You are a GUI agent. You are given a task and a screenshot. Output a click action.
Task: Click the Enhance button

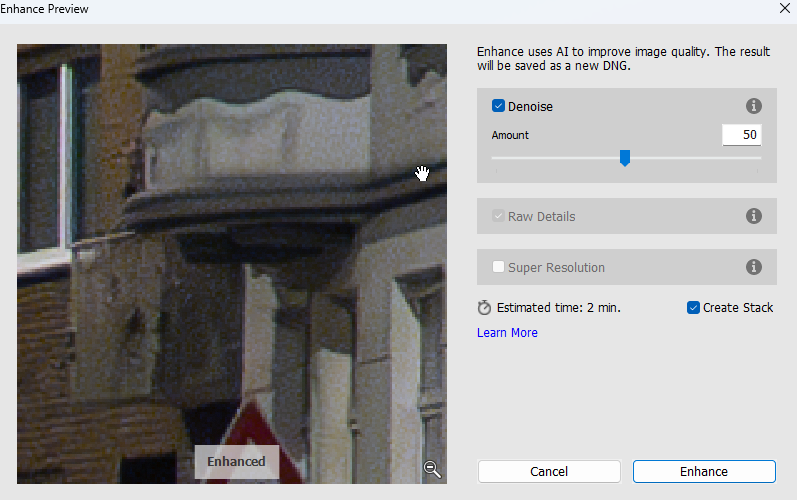[704, 472]
